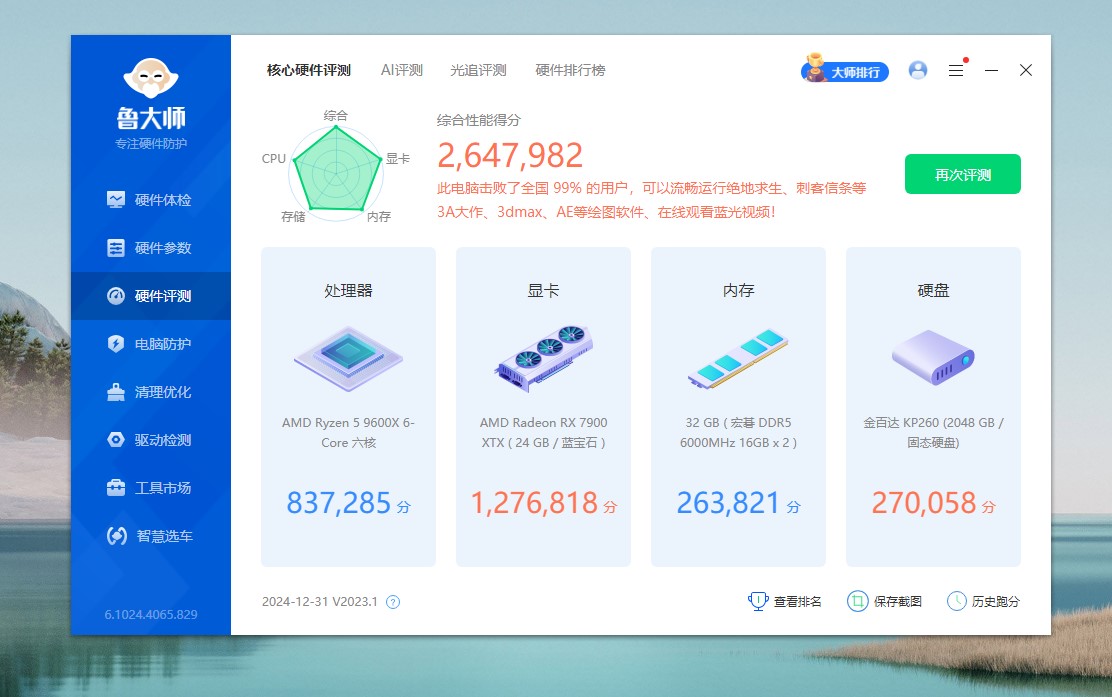Viewport: 1112px width, 697px height.
Task: Open the 硬件排行榜 tab
Action: [570, 70]
